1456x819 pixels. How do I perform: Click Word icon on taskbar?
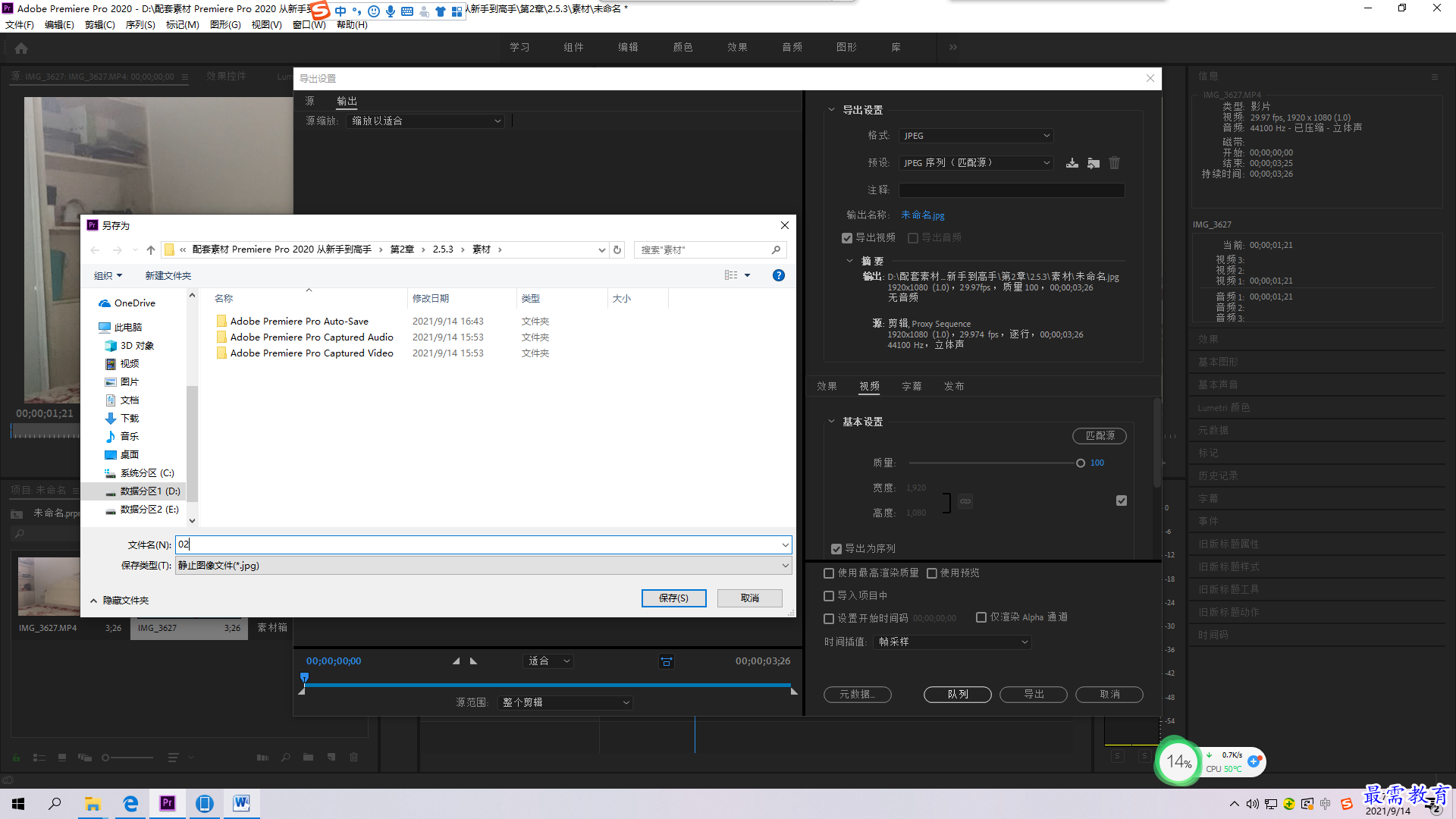coord(241,803)
